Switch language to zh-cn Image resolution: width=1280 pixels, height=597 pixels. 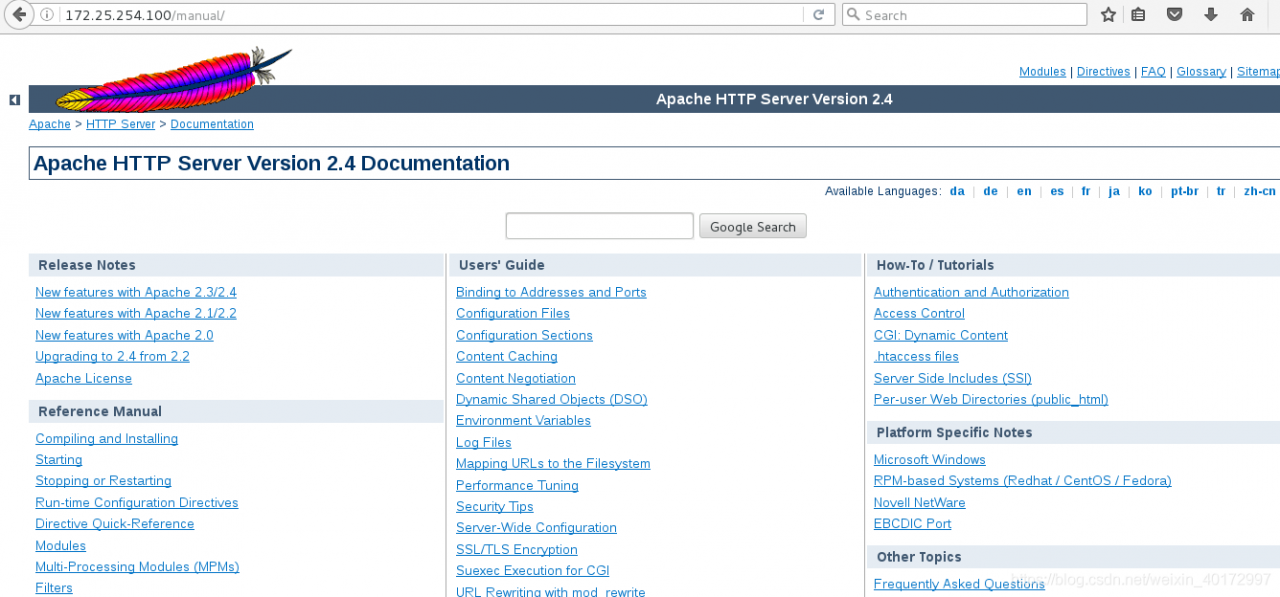coord(1260,191)
